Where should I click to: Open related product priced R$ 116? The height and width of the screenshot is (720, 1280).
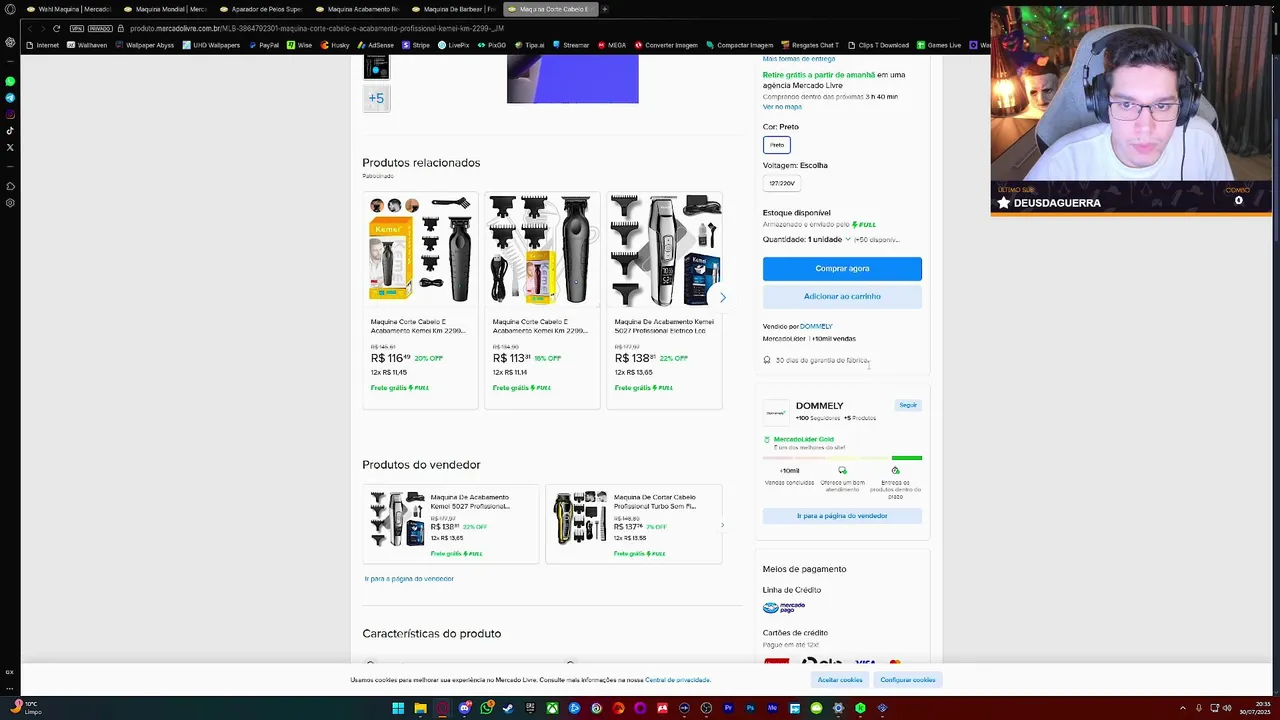[x=421, y=300]
